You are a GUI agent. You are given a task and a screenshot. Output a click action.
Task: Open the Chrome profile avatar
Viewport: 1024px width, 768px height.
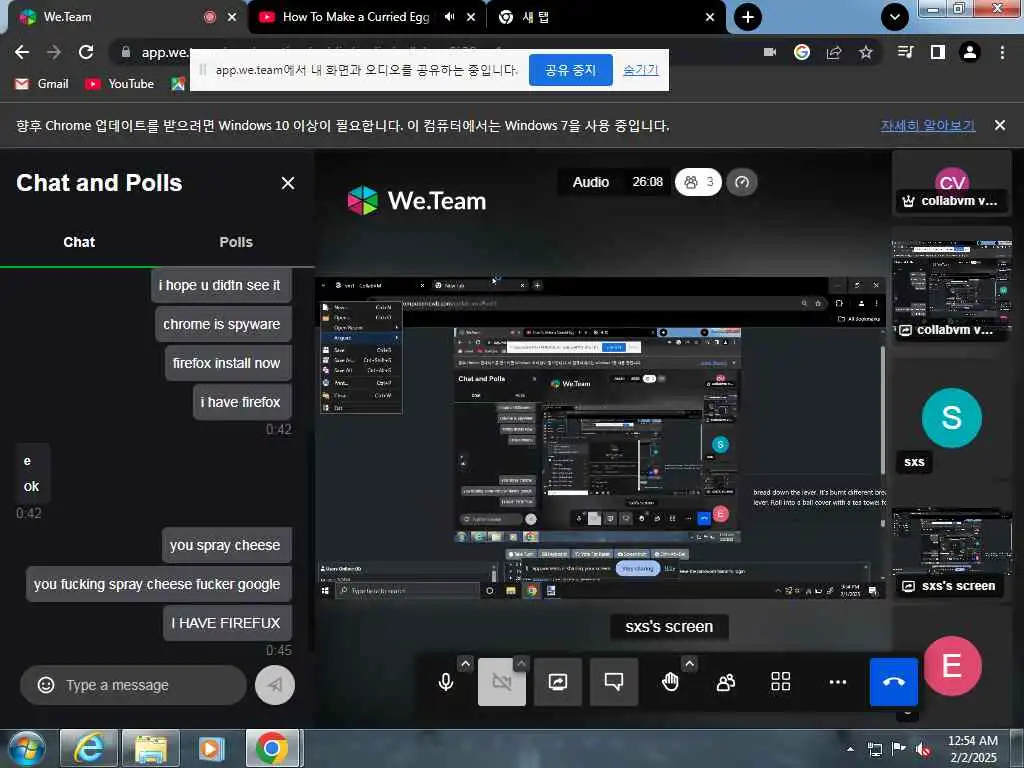coord(970,52)
